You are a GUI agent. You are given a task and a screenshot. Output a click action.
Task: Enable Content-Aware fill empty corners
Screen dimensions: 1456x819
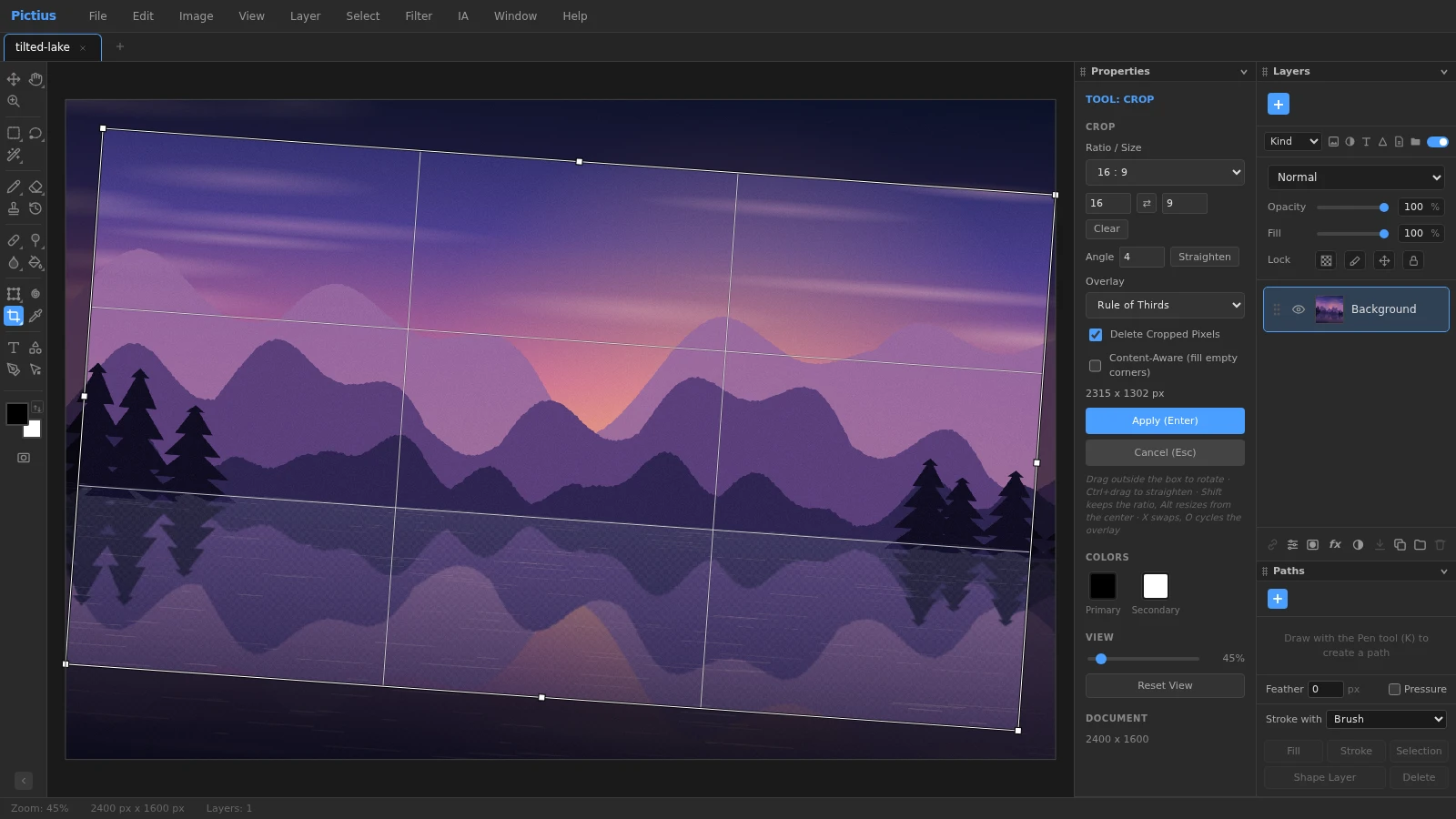(x=1095, y=366)
